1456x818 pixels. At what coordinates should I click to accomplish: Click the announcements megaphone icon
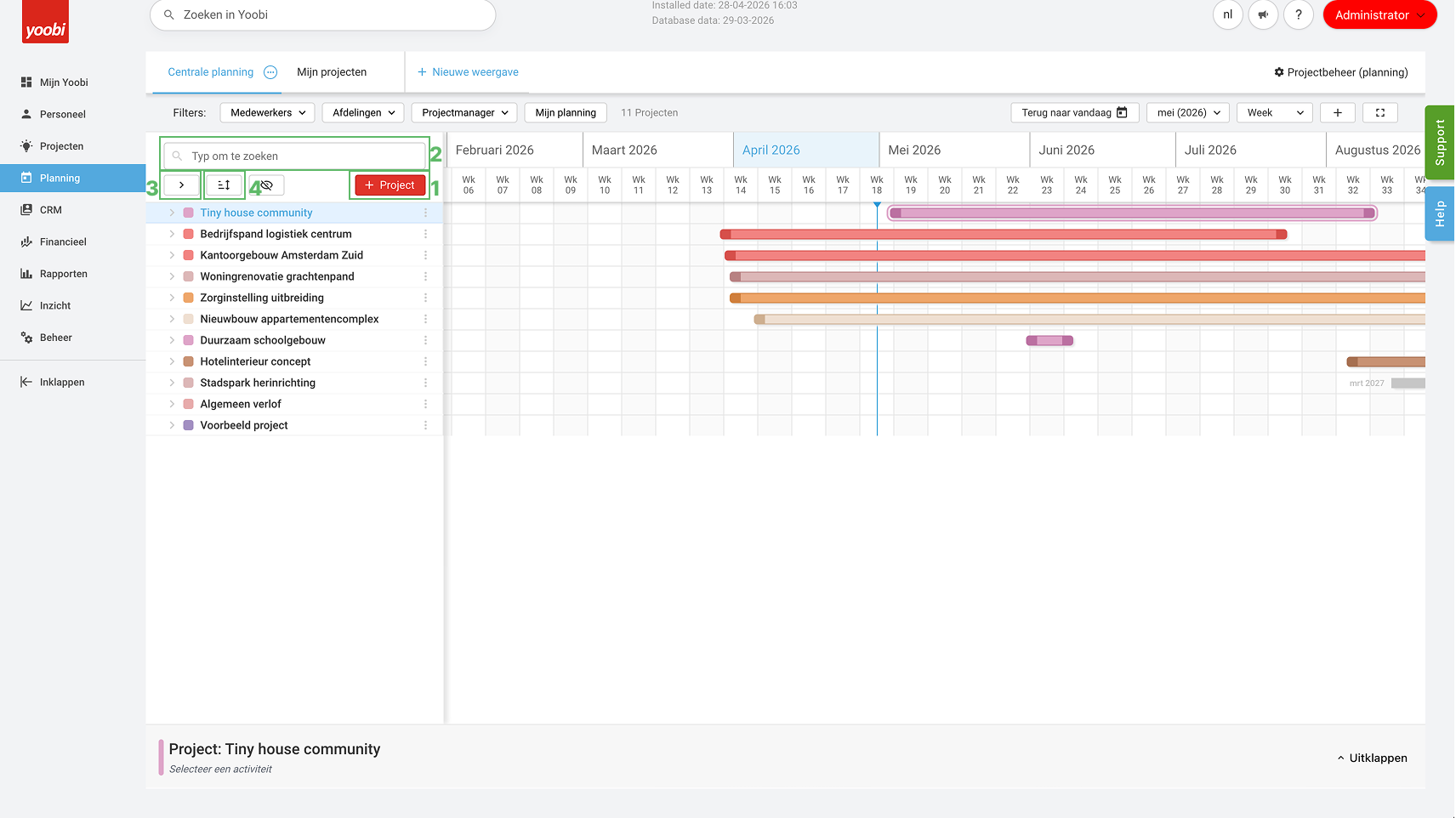pyautogui.click(x=1263, y=14)
